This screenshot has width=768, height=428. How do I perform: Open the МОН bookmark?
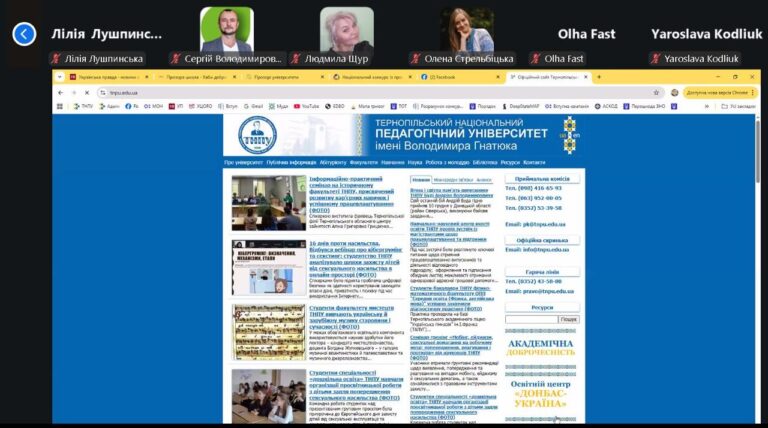153,106
